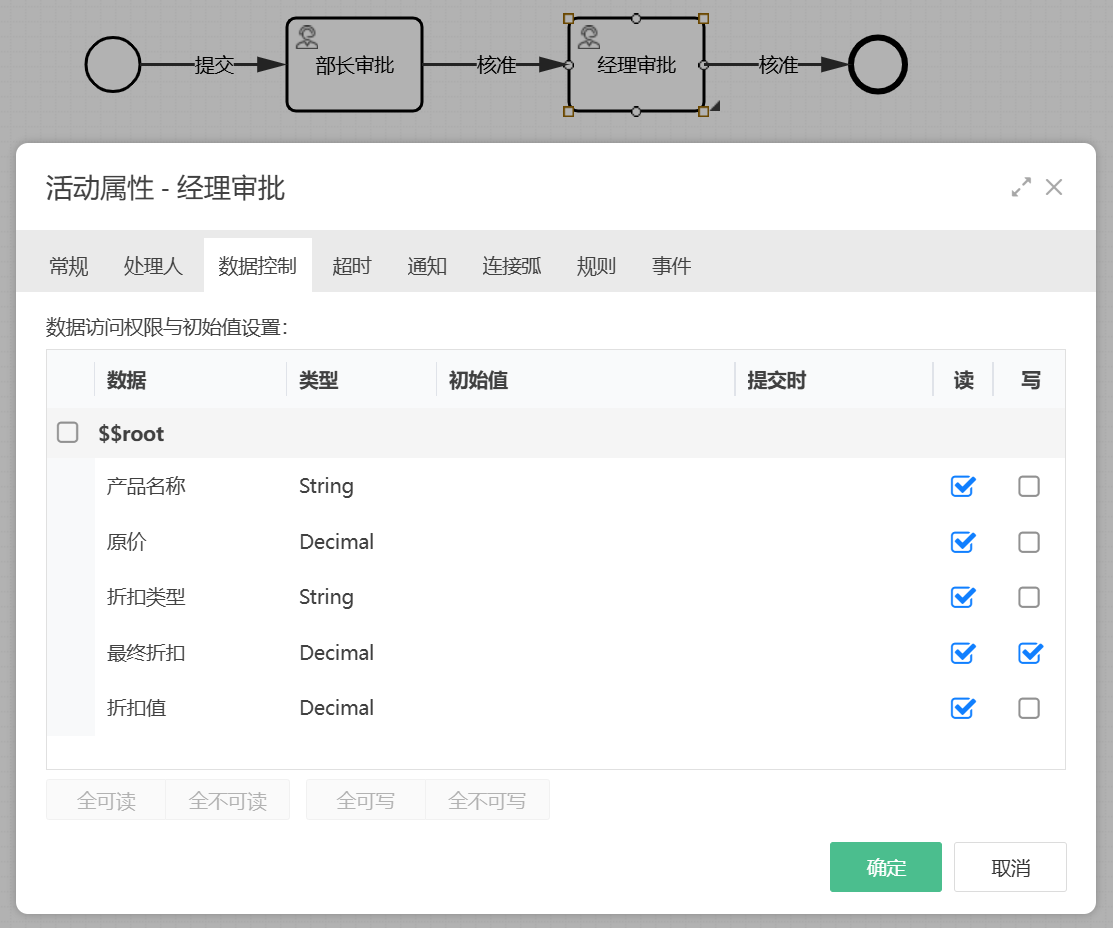Viewport: 1113px width, 928px height.
Task: Click the 取消 button
Action: click(1010, 867)
